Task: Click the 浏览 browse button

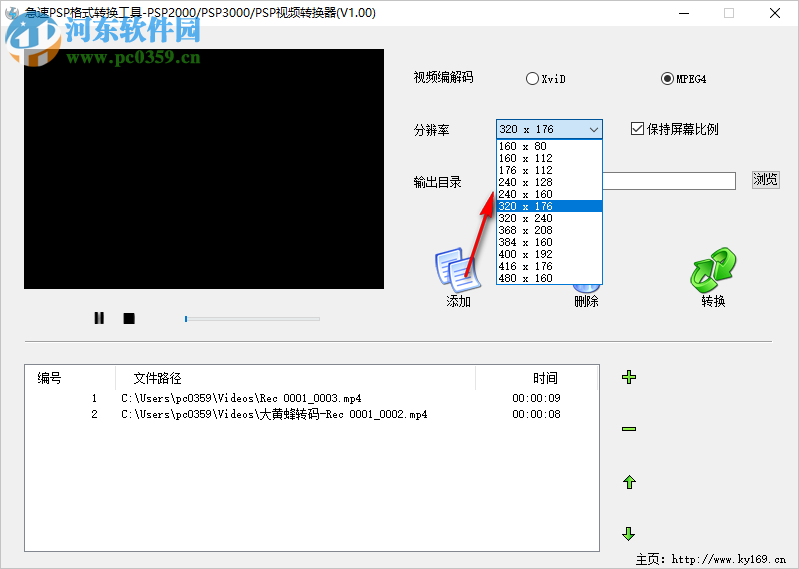Action: tap(765, 179)
